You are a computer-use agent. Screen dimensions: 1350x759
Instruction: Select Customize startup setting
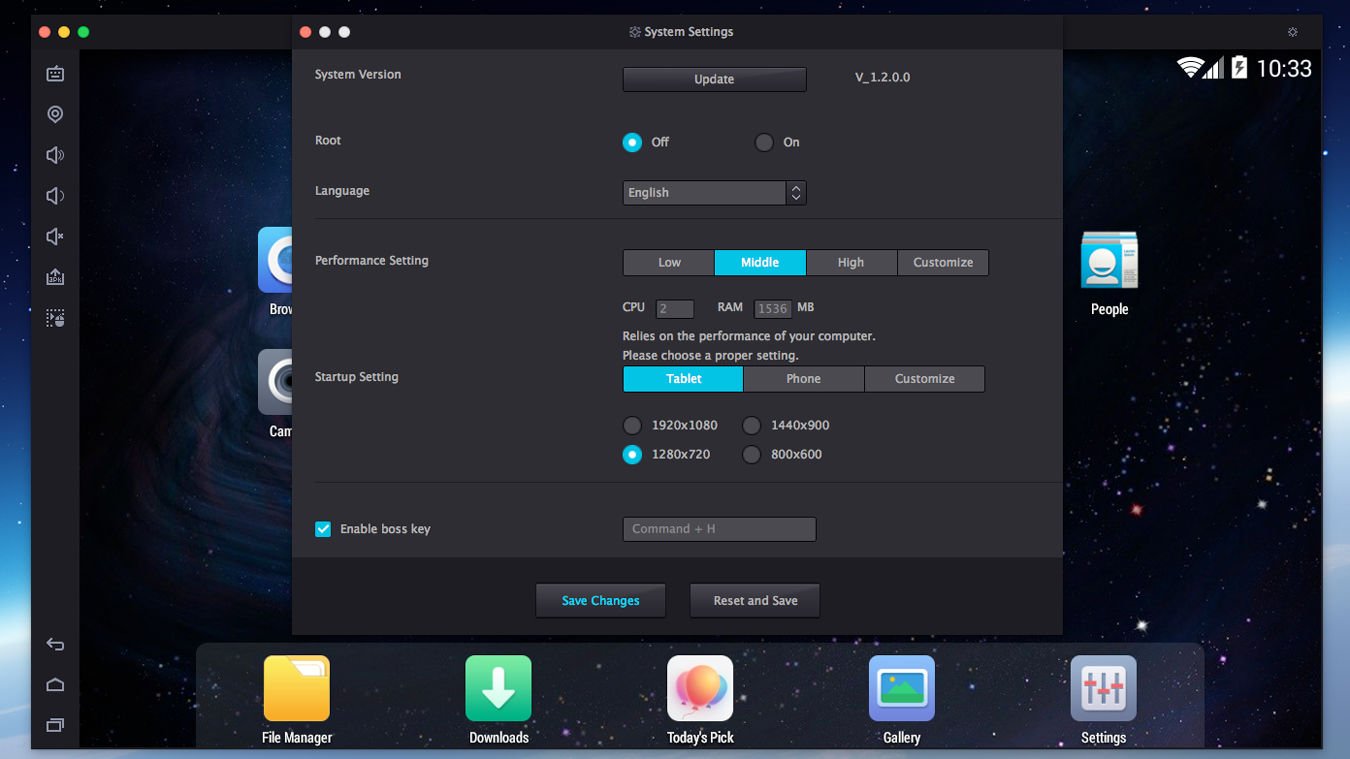click(925, 378)
